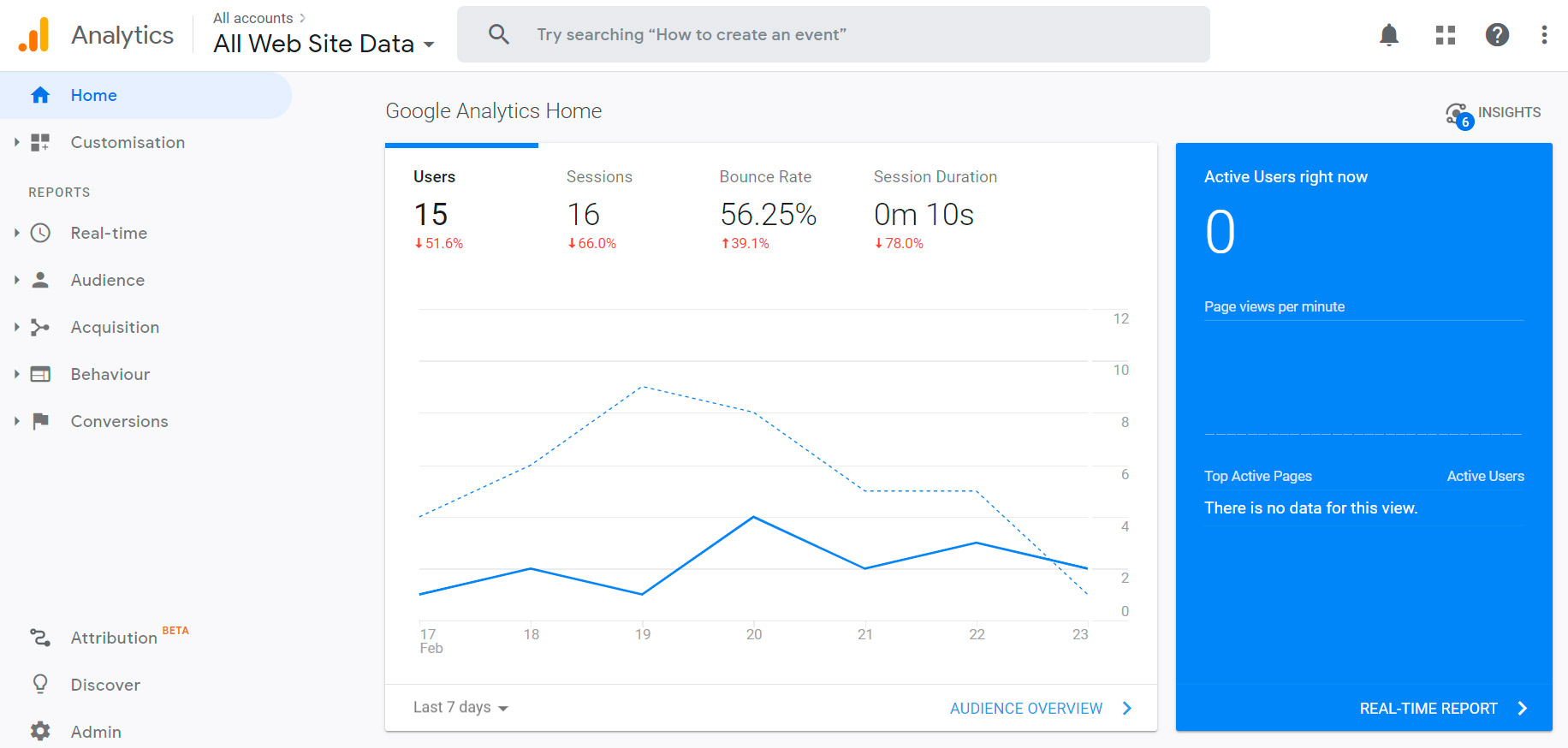Open the Google apps grid icon
This screenshot has width=1568, height=748.
coord(1445,35)
